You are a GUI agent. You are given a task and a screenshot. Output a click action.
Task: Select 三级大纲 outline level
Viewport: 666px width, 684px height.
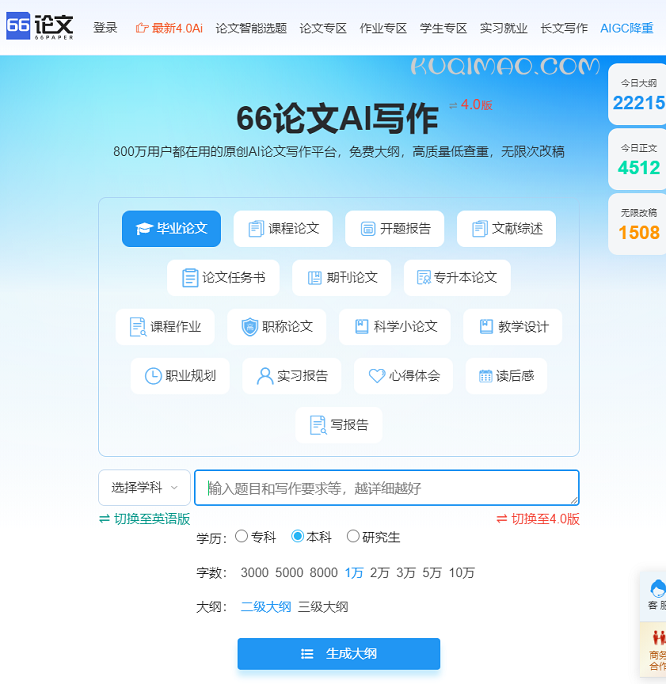[323, 607]
